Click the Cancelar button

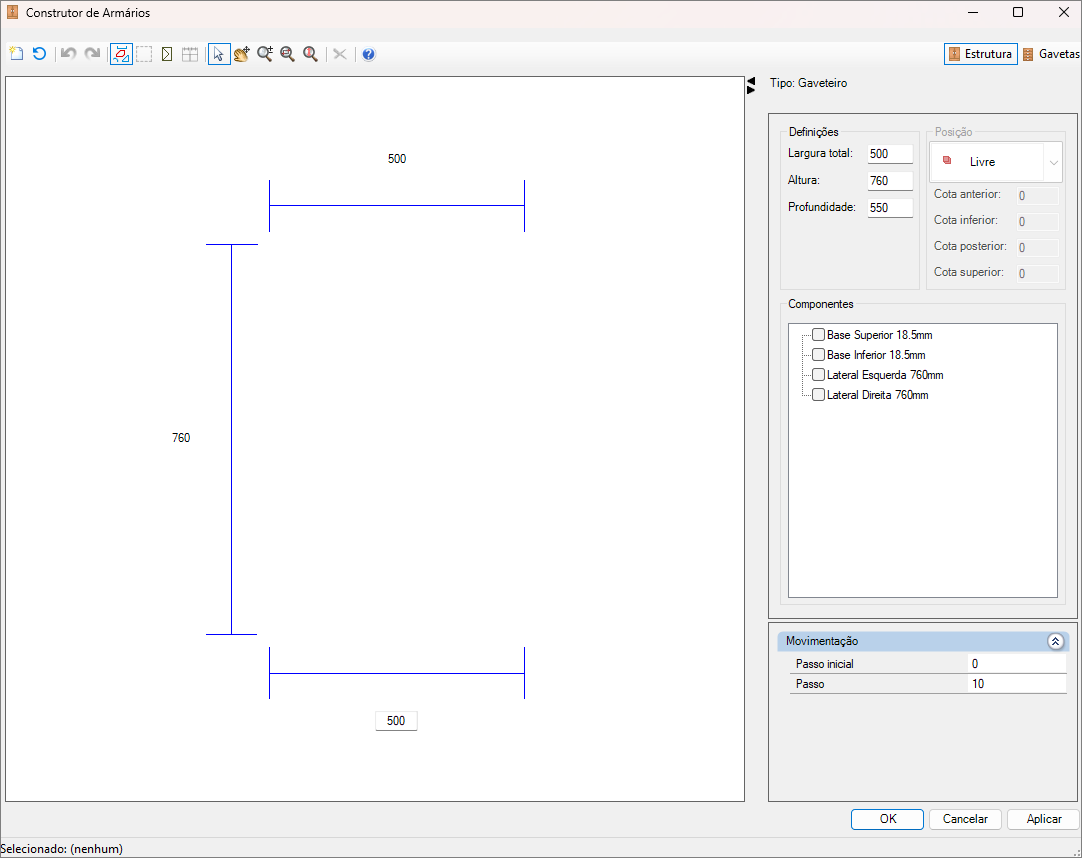pyautogui.click(x=965, y=819)
